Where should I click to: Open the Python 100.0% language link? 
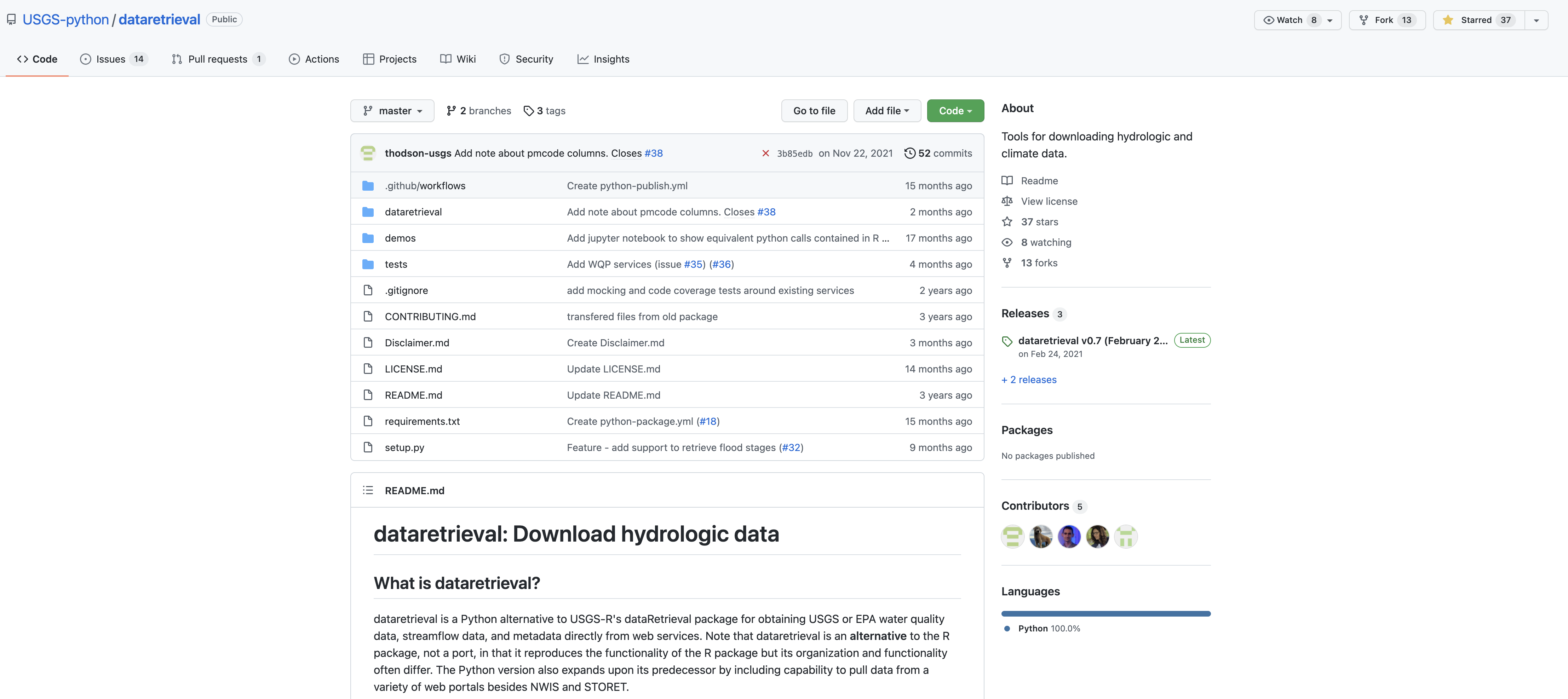1049,629
